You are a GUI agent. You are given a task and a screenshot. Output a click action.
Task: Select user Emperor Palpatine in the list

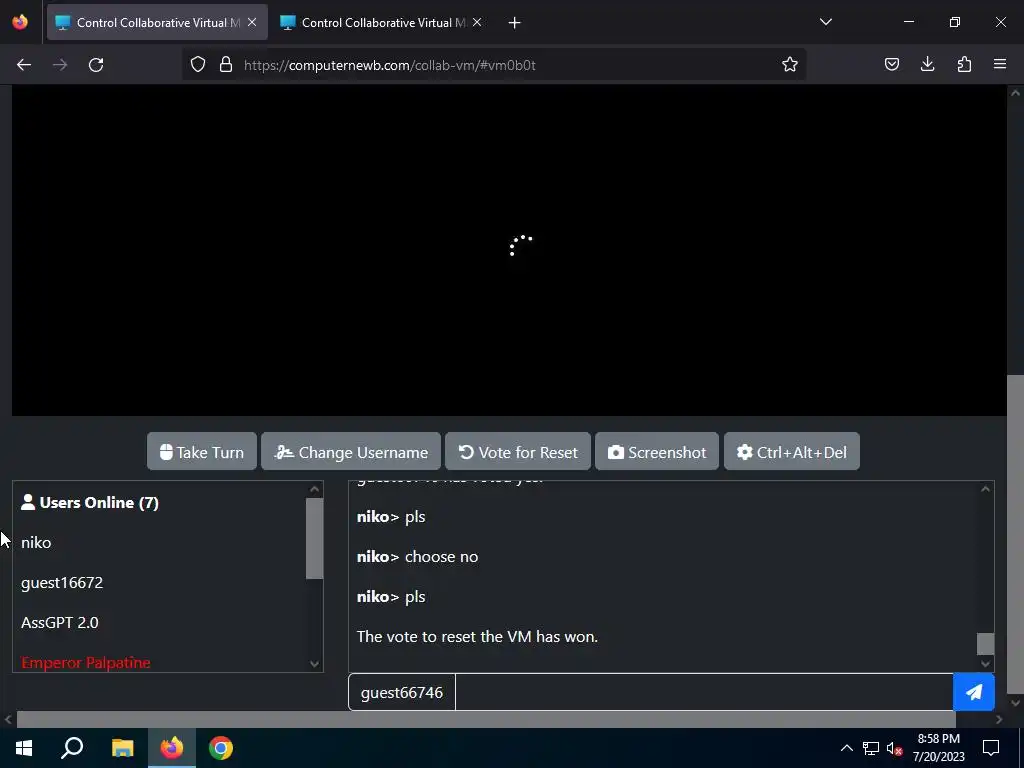tap(86, 662)
